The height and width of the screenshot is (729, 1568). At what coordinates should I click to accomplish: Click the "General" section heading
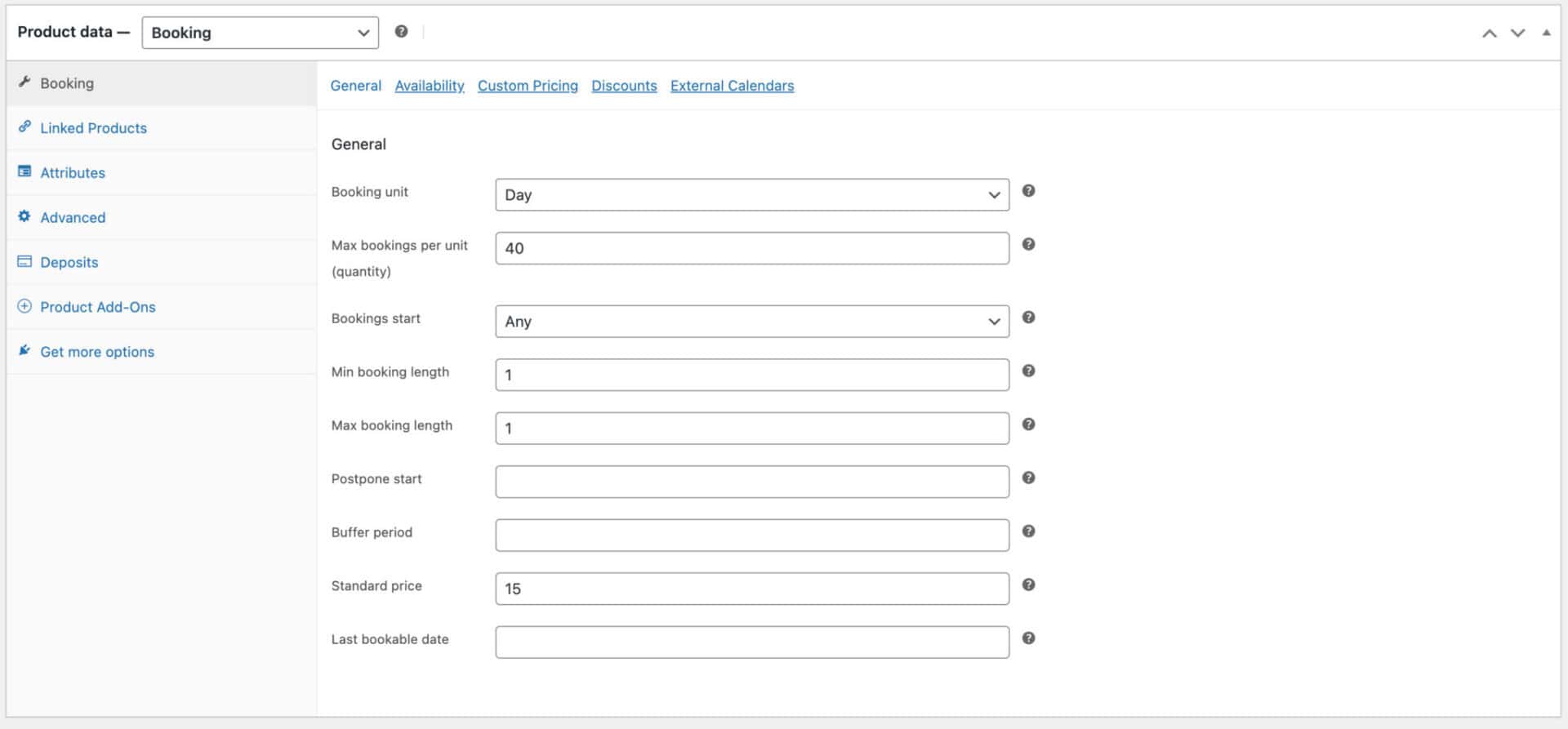click(359, 144)
